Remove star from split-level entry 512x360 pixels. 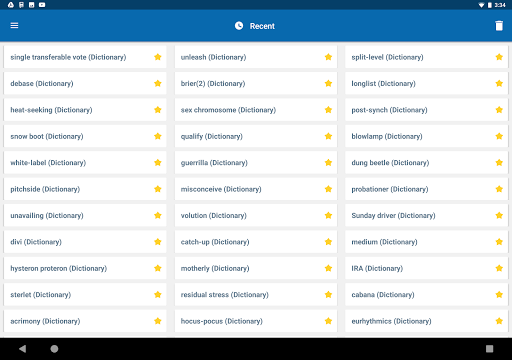pyautogui.click(x=499, y=57)
